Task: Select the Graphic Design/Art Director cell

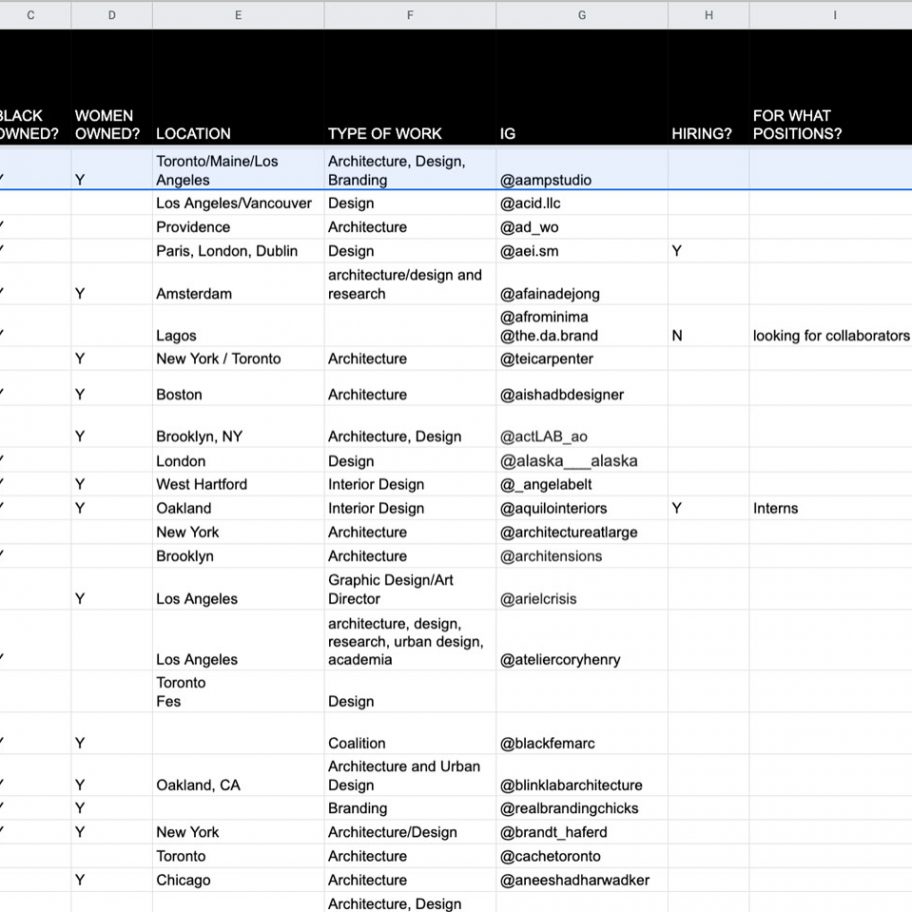Action: tap(410, 589)
